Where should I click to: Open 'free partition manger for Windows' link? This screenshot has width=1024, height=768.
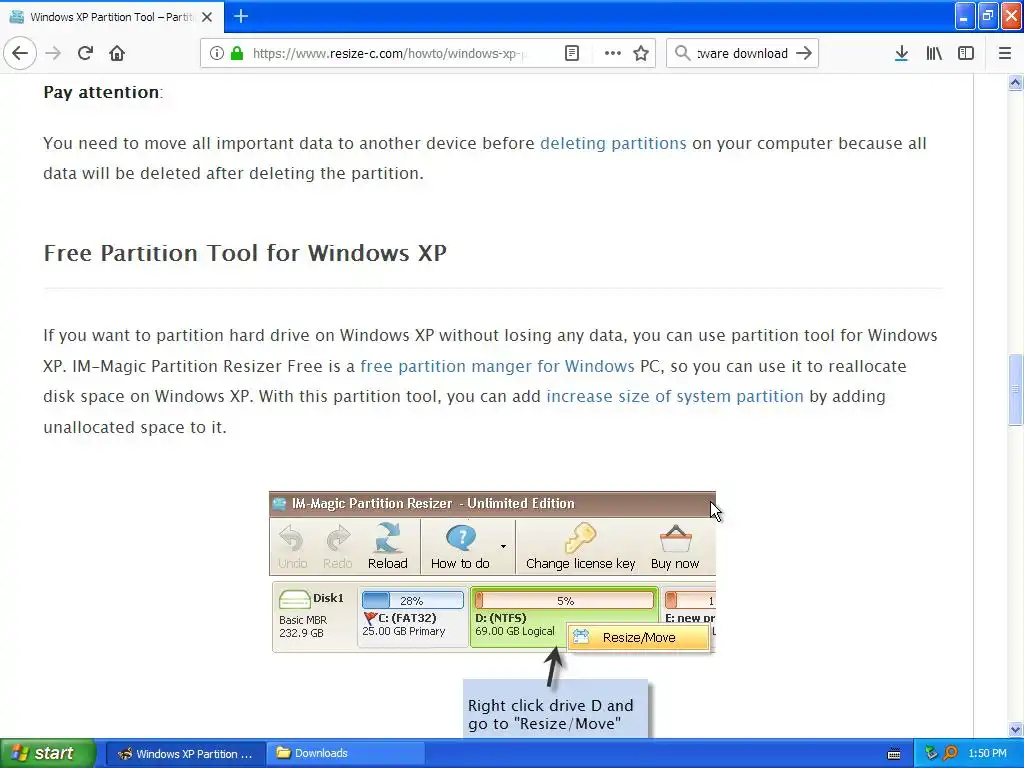click(x=497, y=366)
